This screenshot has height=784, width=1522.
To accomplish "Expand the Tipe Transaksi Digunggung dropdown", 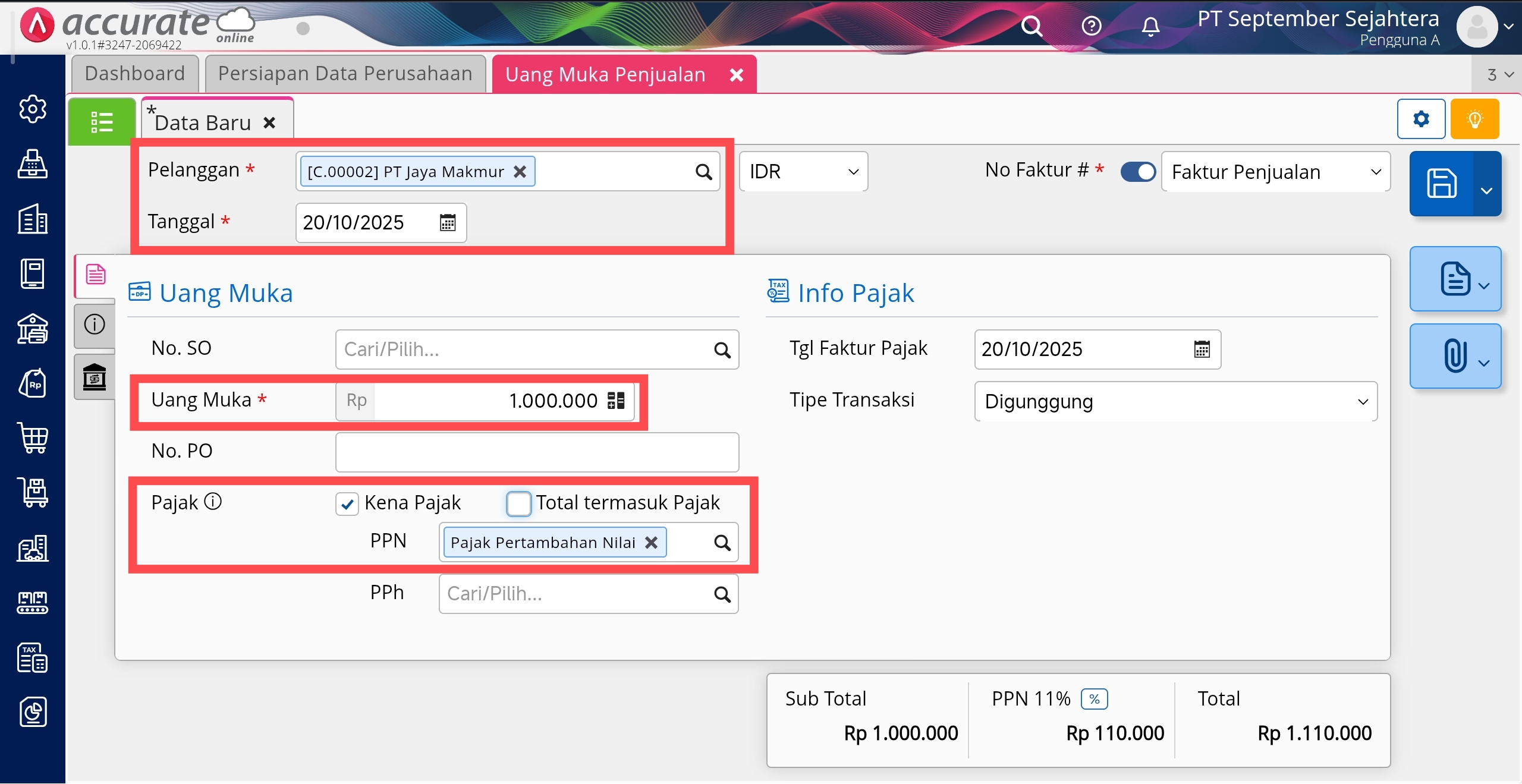I will tap(1175, 402).
